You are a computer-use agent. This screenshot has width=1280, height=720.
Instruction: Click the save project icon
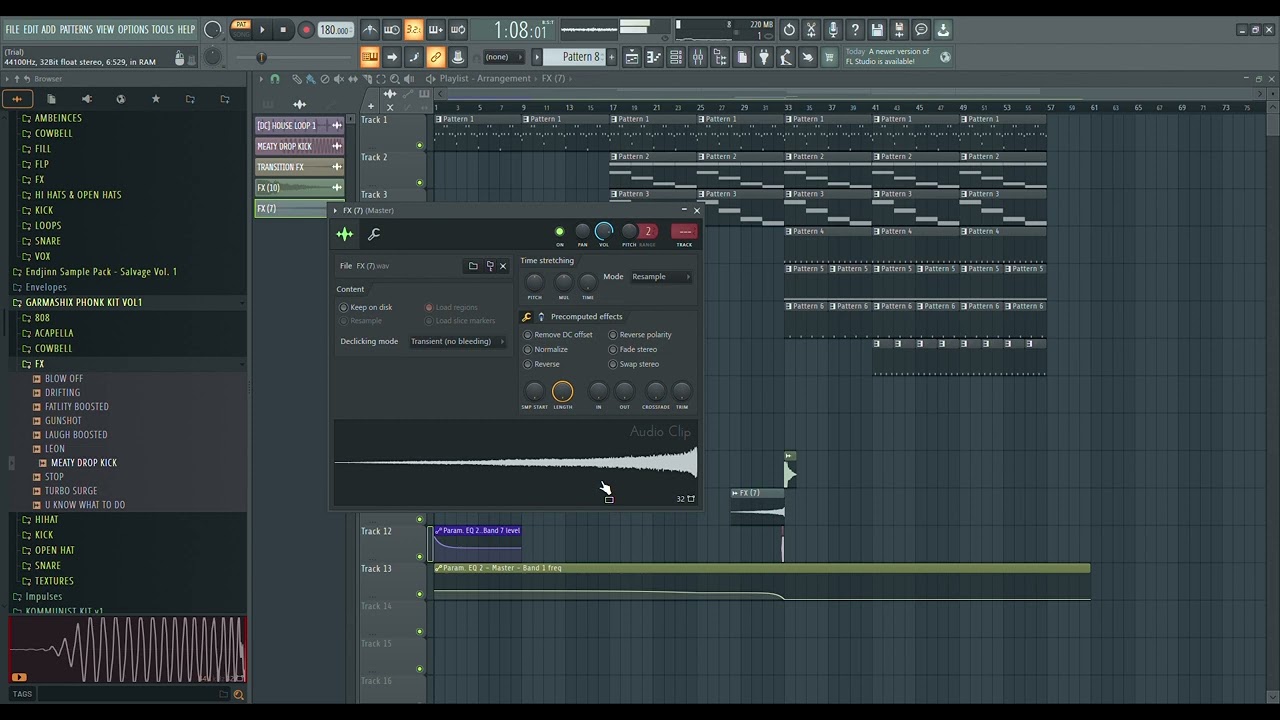coord(877,30)
